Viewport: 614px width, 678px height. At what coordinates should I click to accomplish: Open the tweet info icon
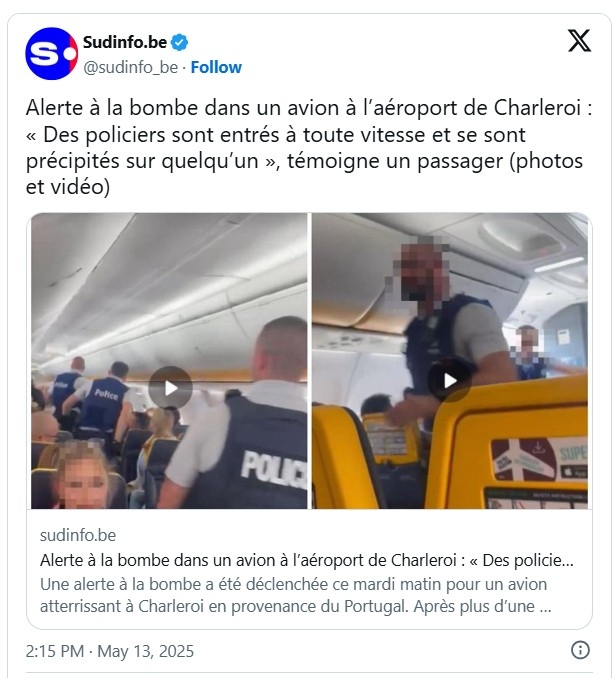(580, 650)
